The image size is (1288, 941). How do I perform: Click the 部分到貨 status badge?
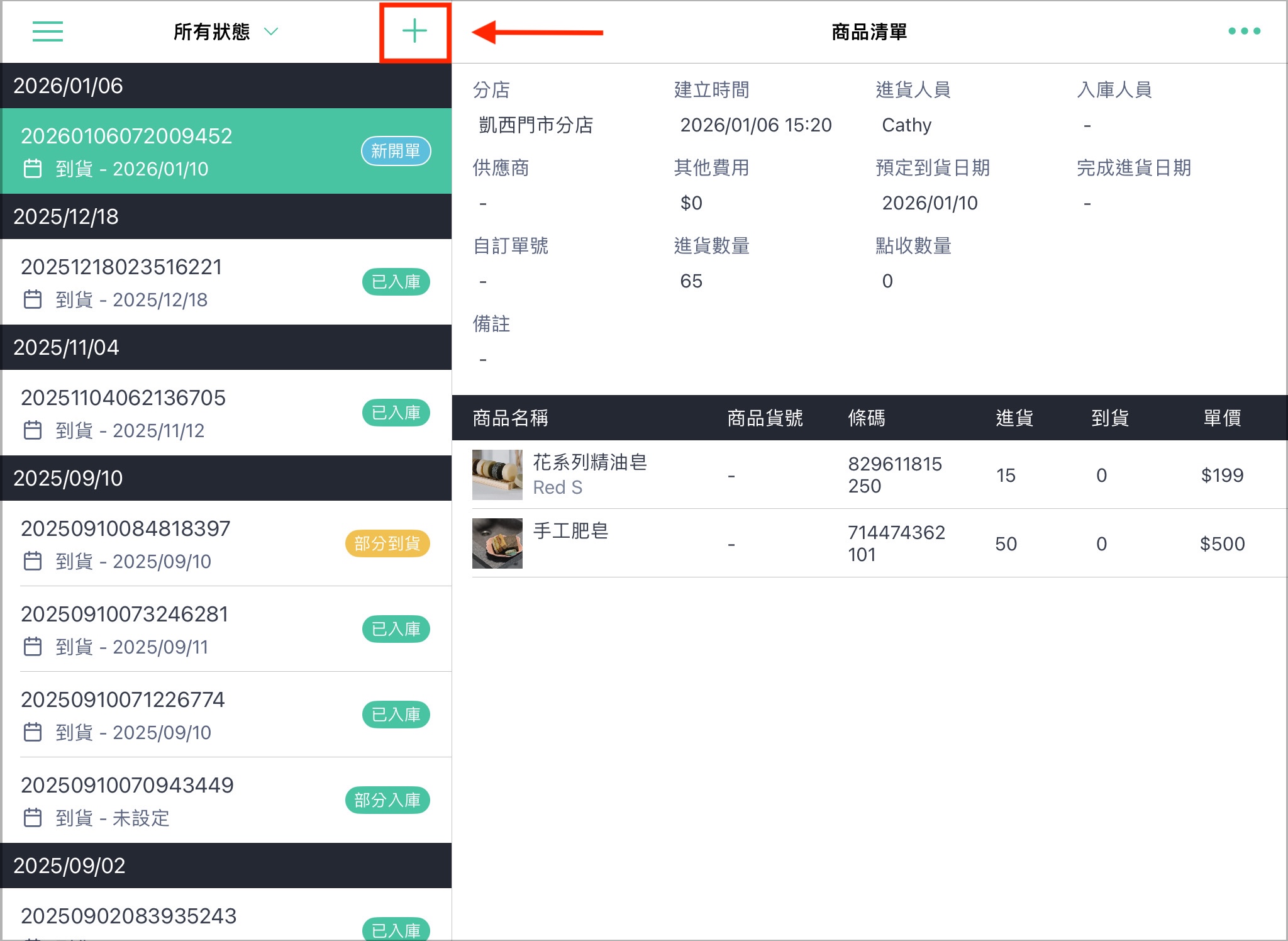[387, 543]
